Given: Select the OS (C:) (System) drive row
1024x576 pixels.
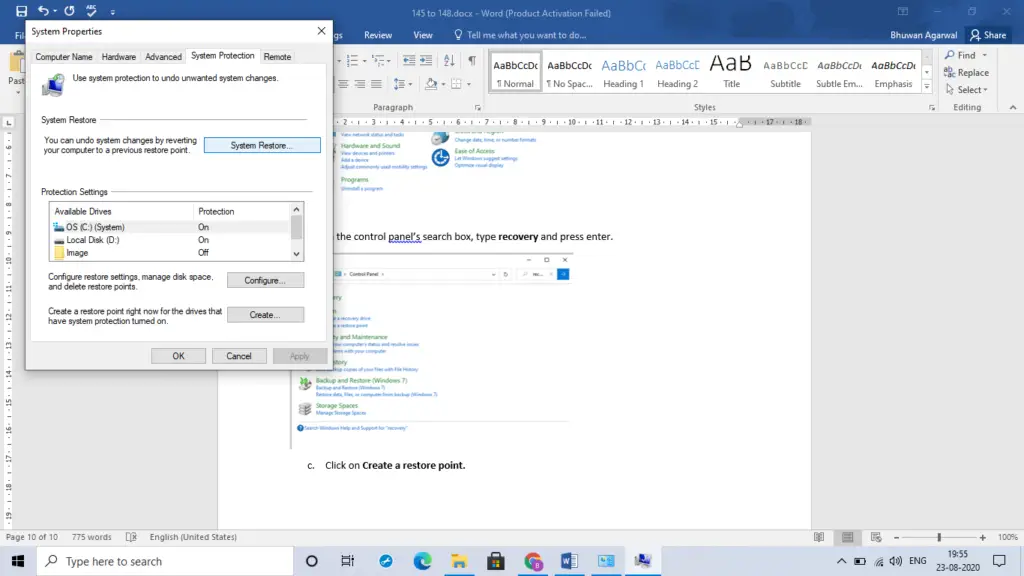Looking at the screenshot, I should point(171,227).
